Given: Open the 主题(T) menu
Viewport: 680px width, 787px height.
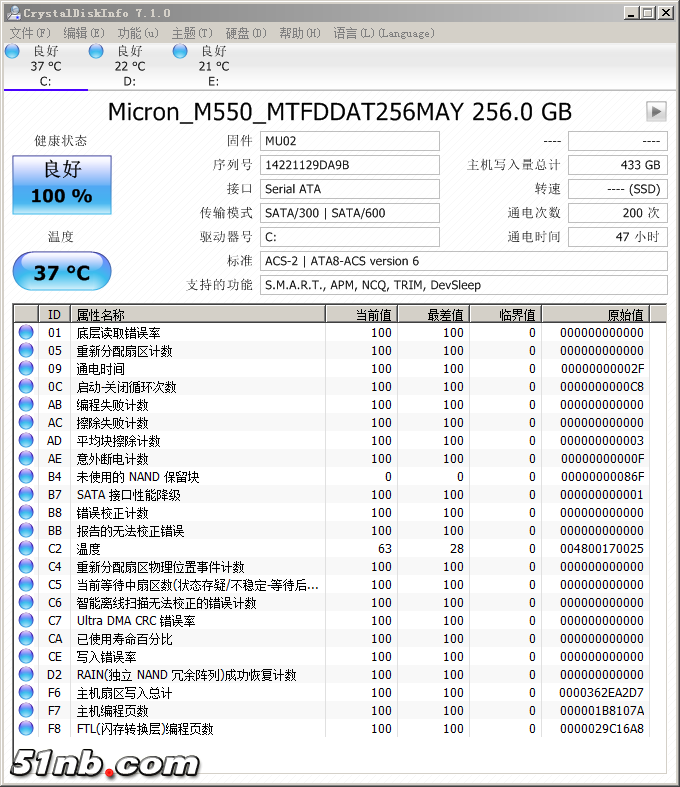Looking at the screenshot, I should coord(192,33).
